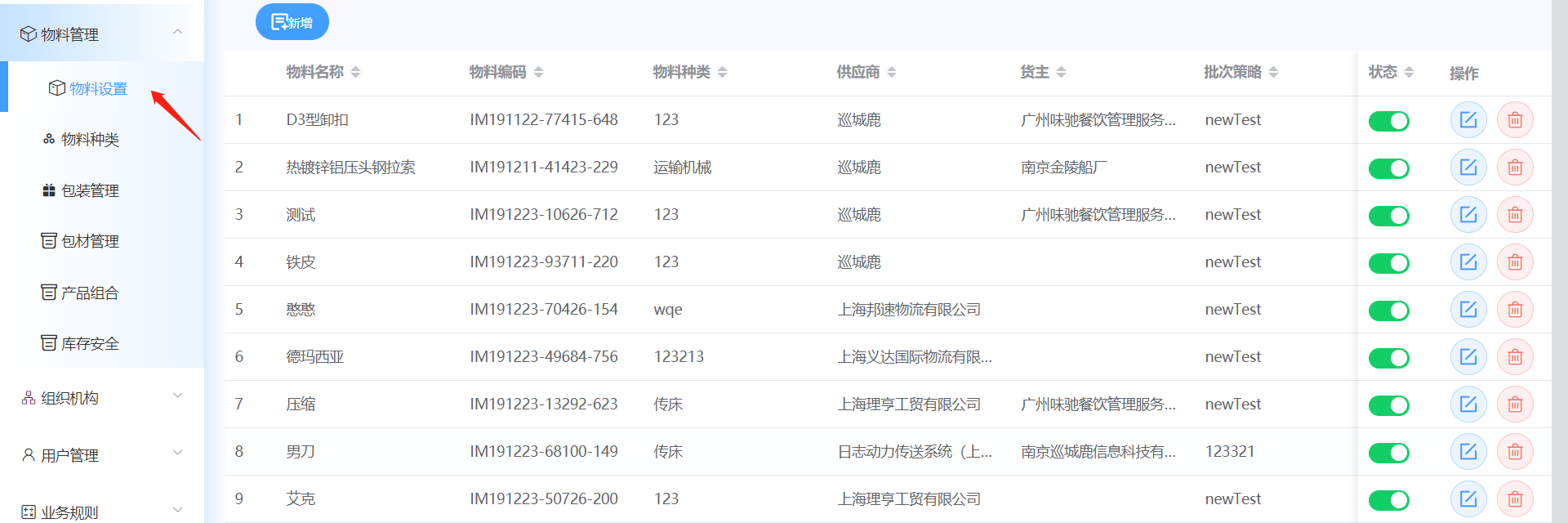Viewport: 1568px width, 523px height.
Task: Edit the 男刀 material entry
Action: pyautogui.click(x=1468, y=452)
